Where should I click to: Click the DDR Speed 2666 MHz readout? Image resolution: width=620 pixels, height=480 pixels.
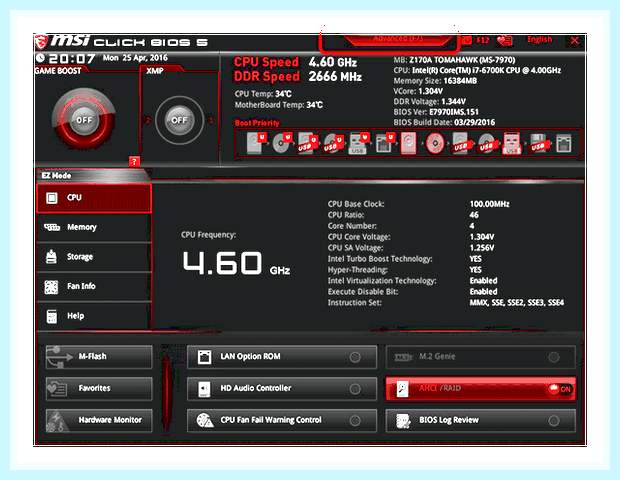pyautogui.click(x=298, y=76)
